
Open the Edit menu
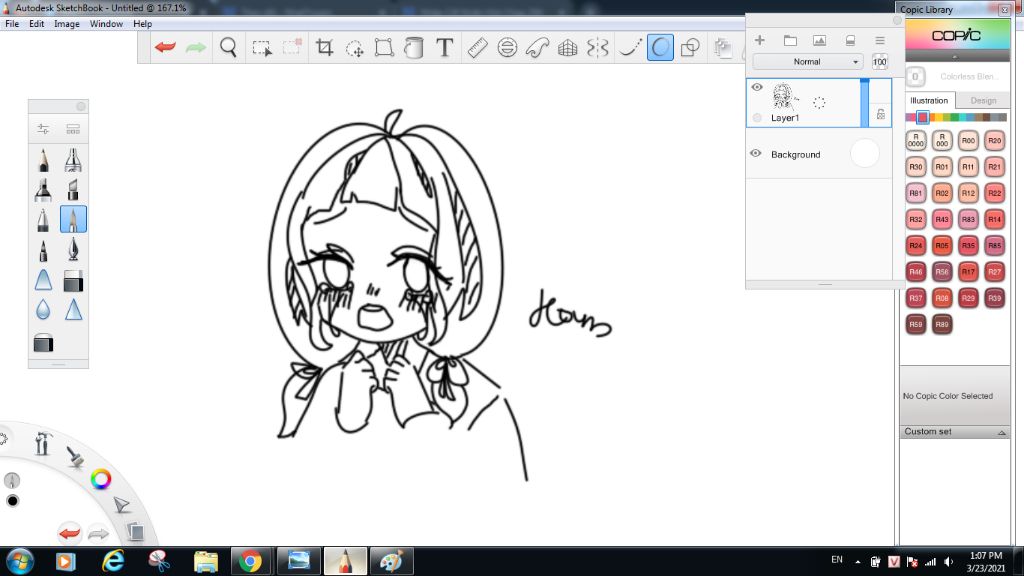tap(37, 24)
